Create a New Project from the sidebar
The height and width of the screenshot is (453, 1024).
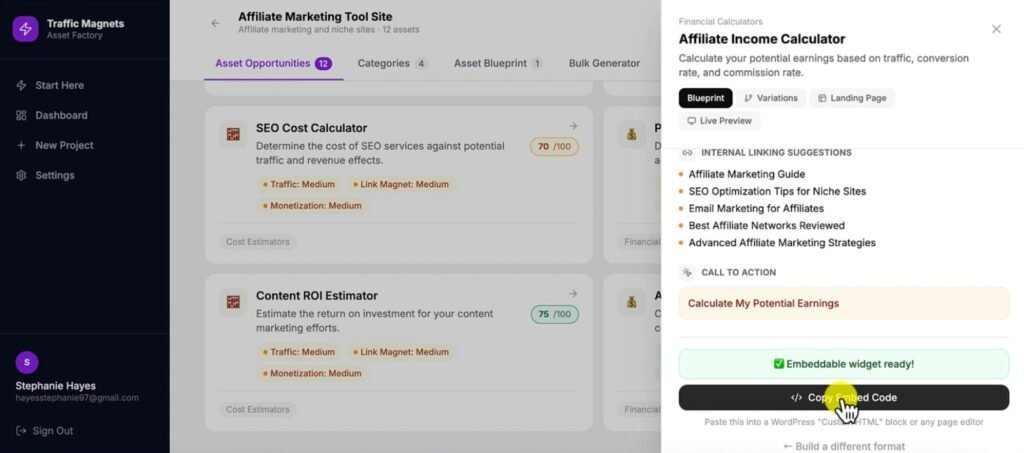point(64,145)
